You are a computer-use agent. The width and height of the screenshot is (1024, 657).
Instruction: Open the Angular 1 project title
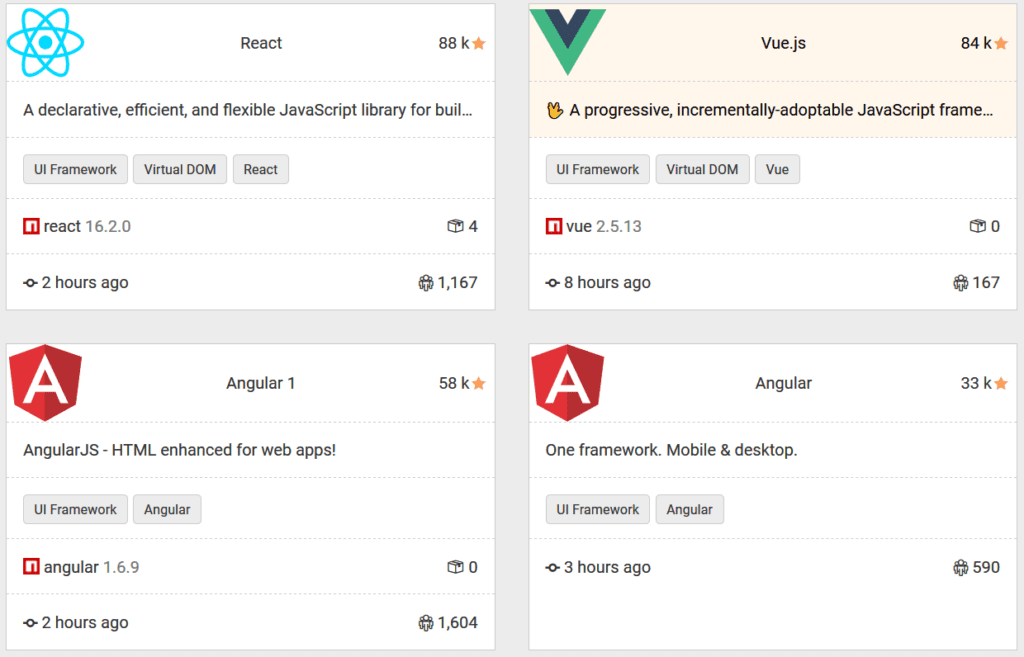[x=261, y=383]
